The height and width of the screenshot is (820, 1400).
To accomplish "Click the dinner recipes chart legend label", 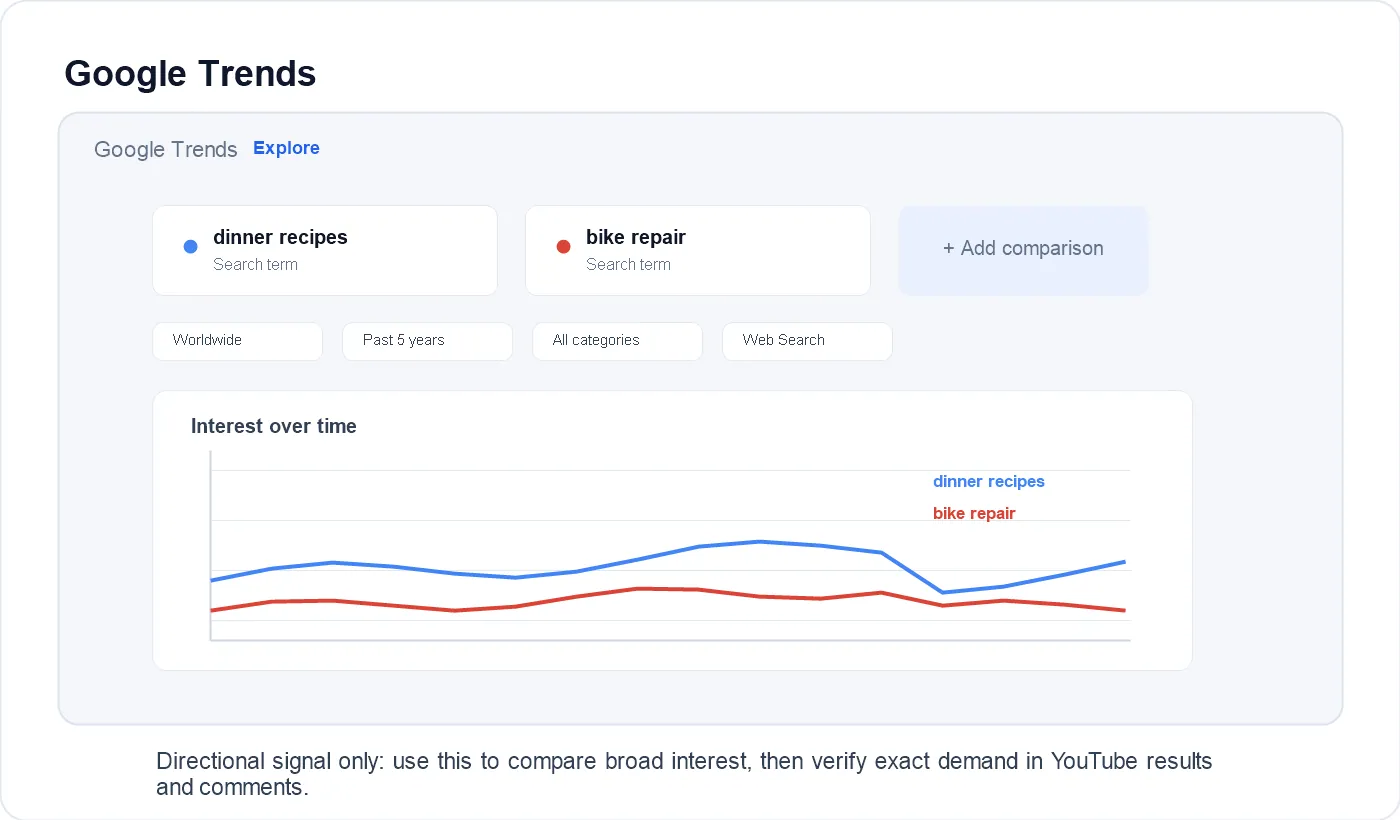I will tap(989, 482).
